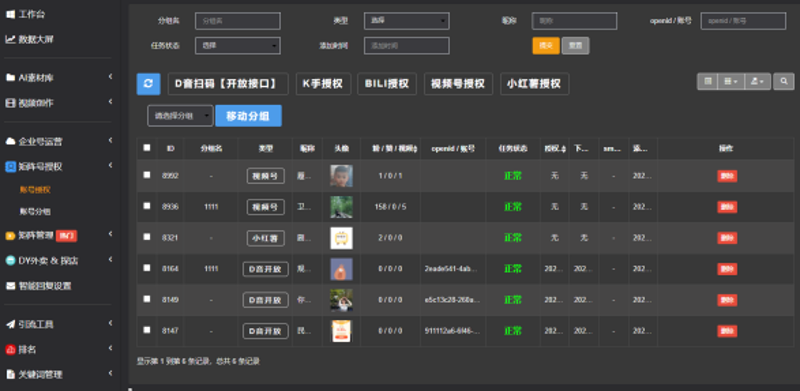Viewport: 800px width, 391px height.
Task: Click the 矩阵管理 orange icon
Action: pos(10,235)
